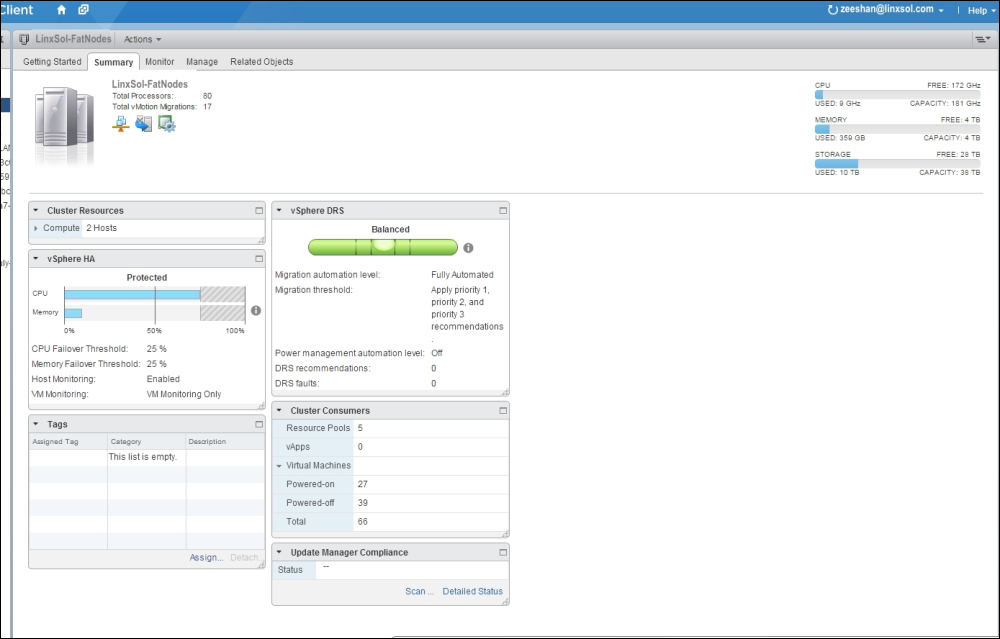The width and height of the screenshot is (1000, 639).
Task: Click the Scan ... link
Action: (419, 591)
